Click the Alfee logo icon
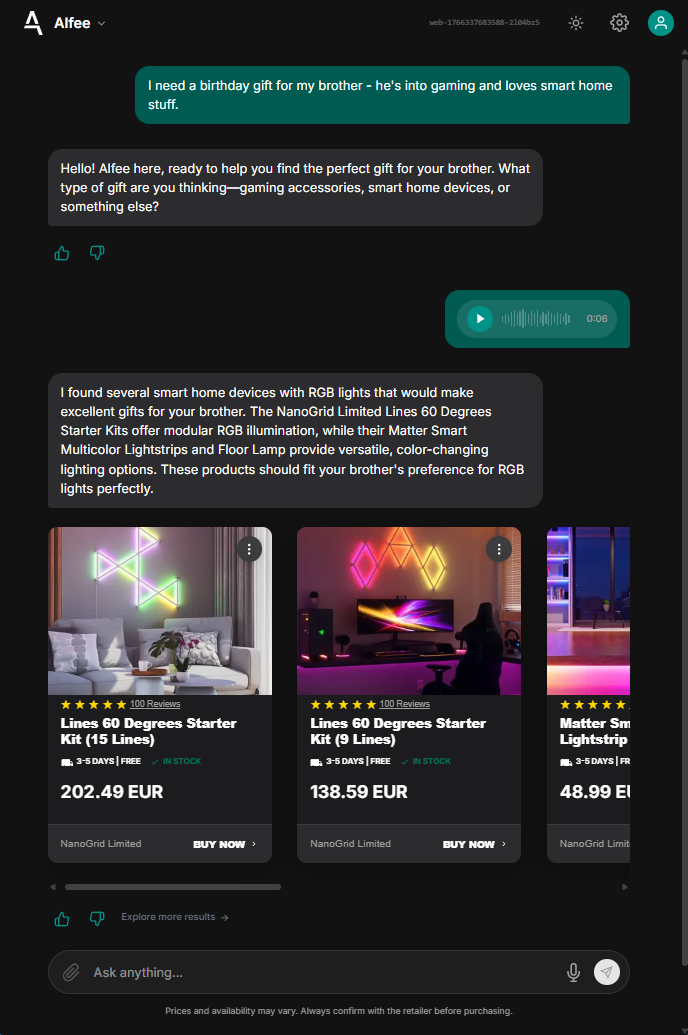 [33, 23]
